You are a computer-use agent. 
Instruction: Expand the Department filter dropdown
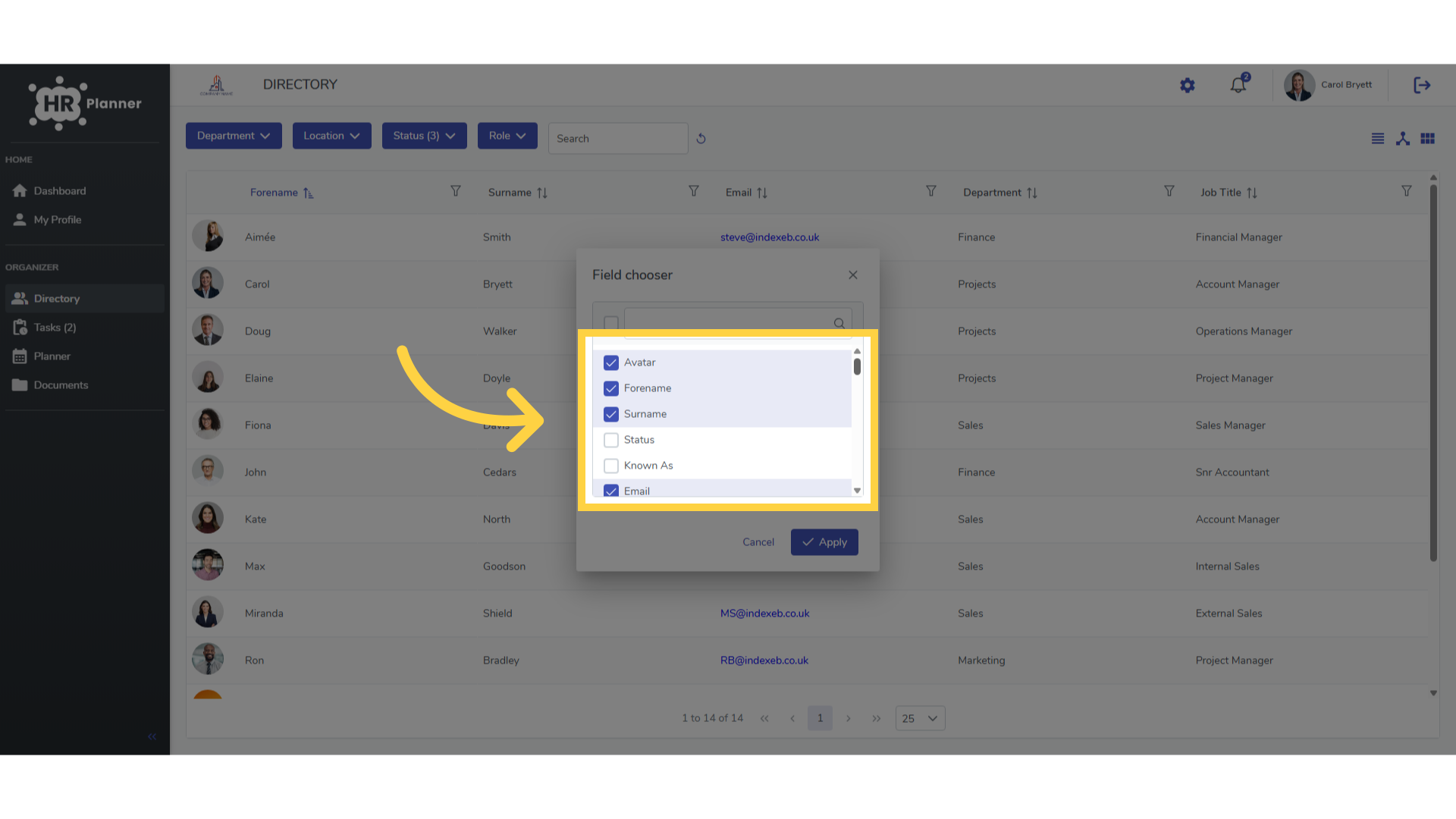[x=234, y=136]
